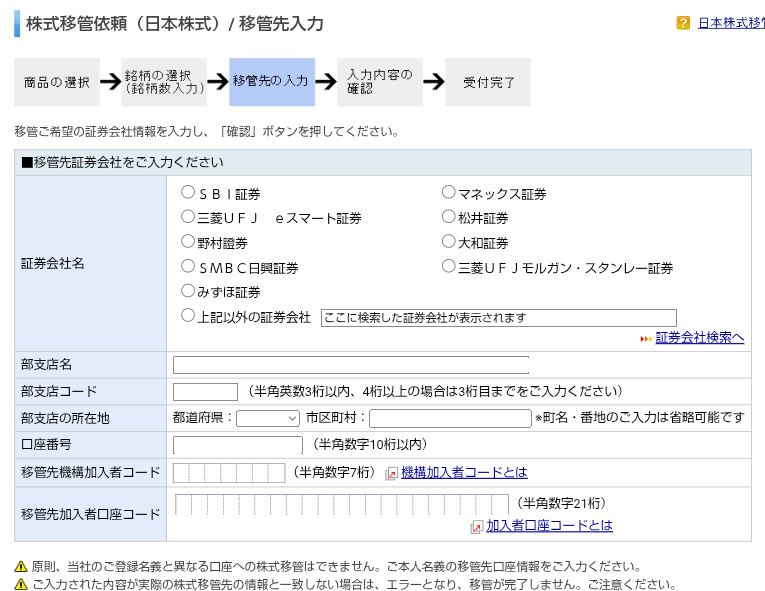
Task: Click the 商品の選択 step
Action: pyautogui.click(x=56, y=82)
